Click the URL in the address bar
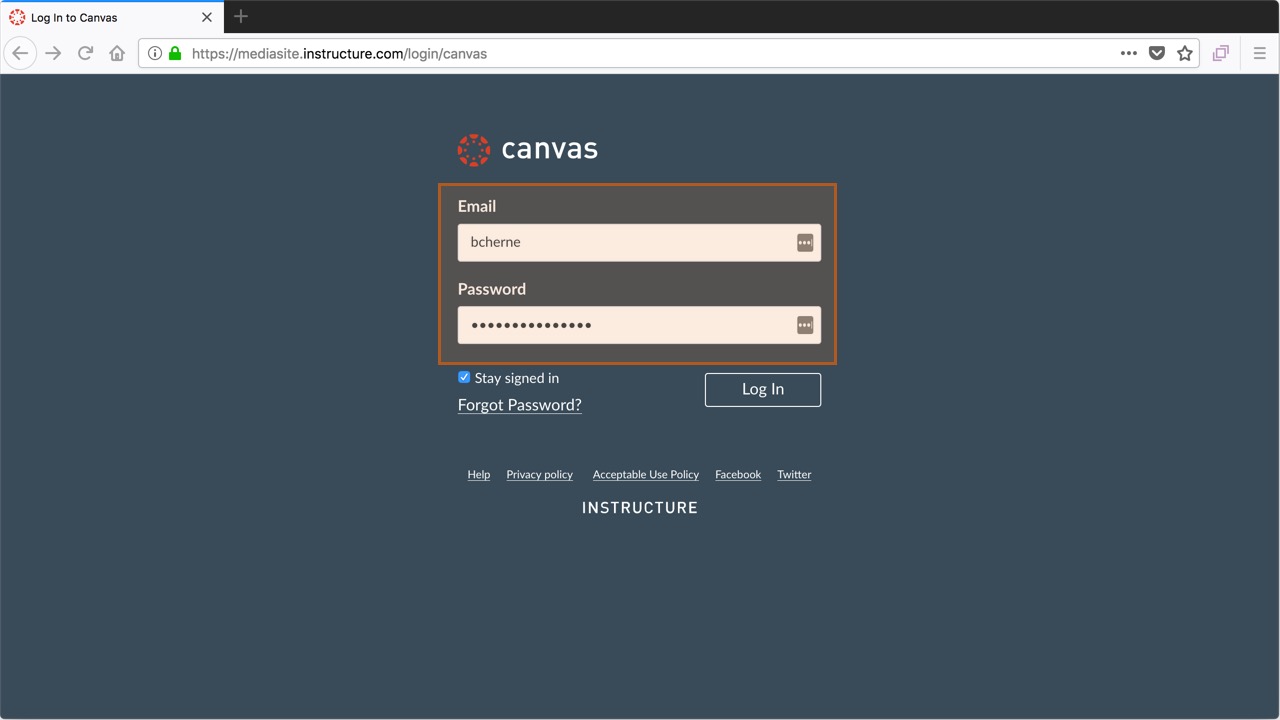 click(339, 53)
